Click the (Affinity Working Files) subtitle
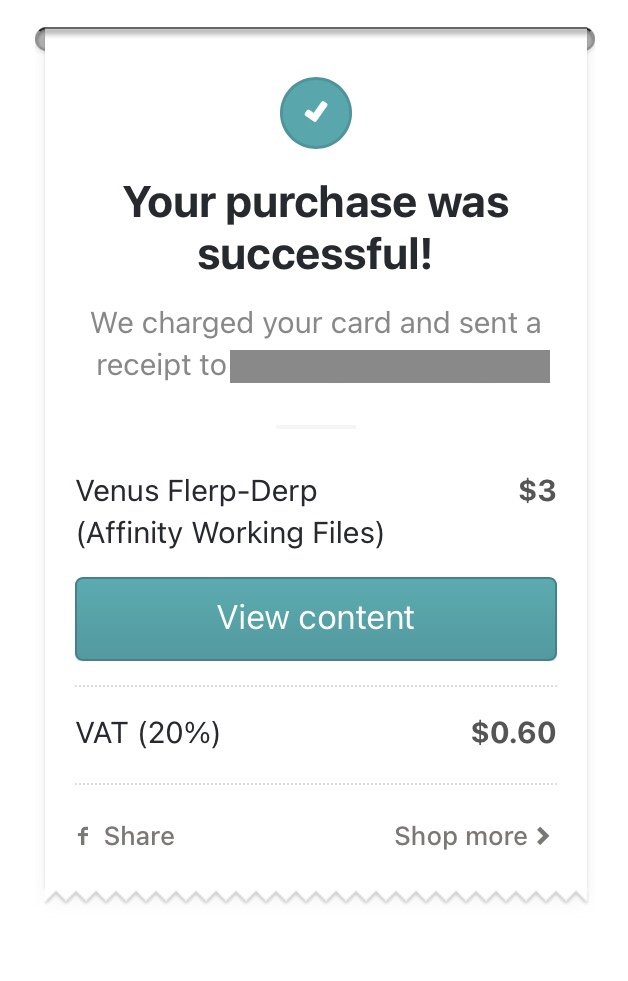This screenshot has width=628, height=981. [x=230, y=533]
